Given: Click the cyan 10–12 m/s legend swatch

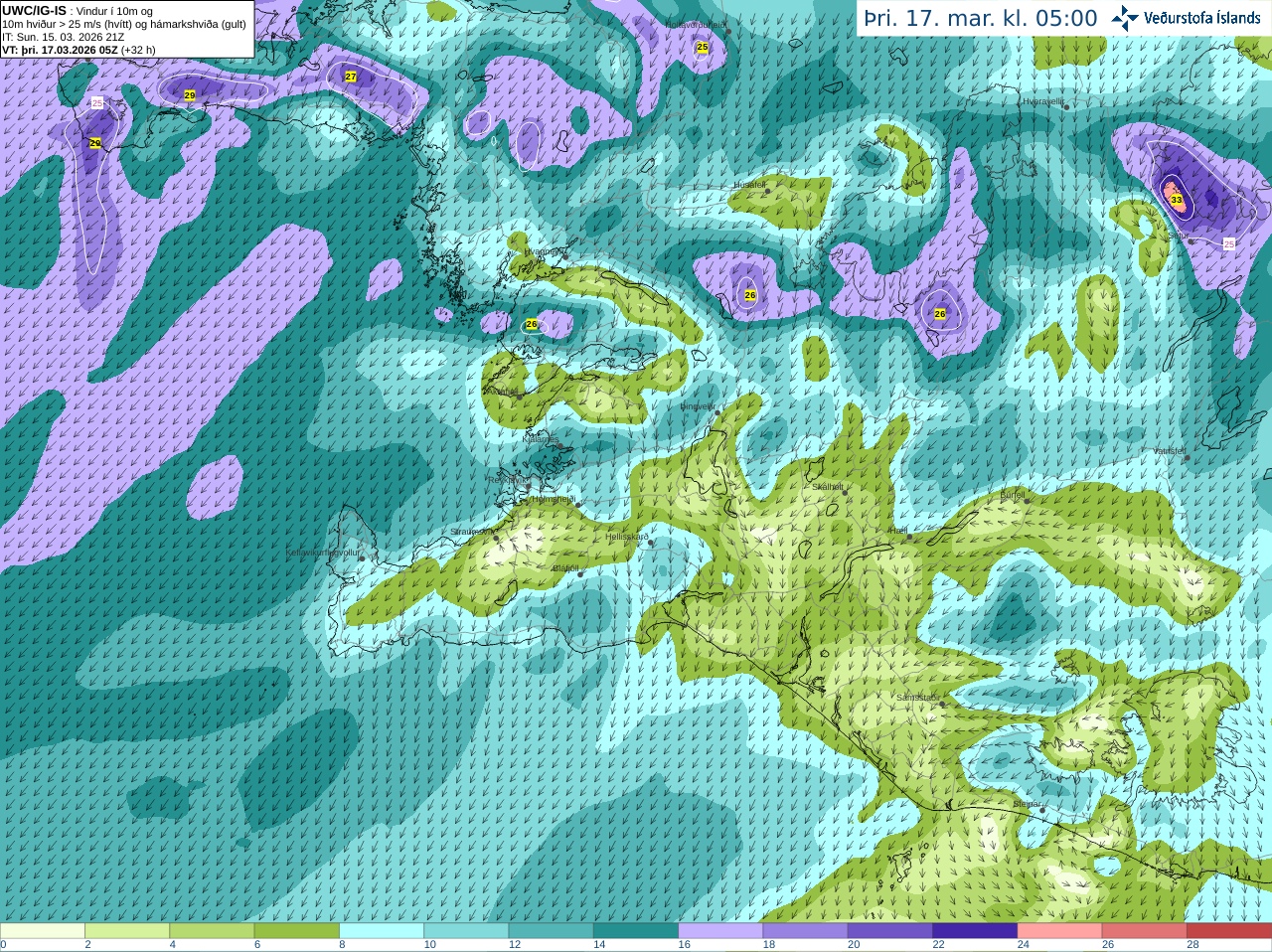Looking at the screenshot, I should tap(466, 931).
